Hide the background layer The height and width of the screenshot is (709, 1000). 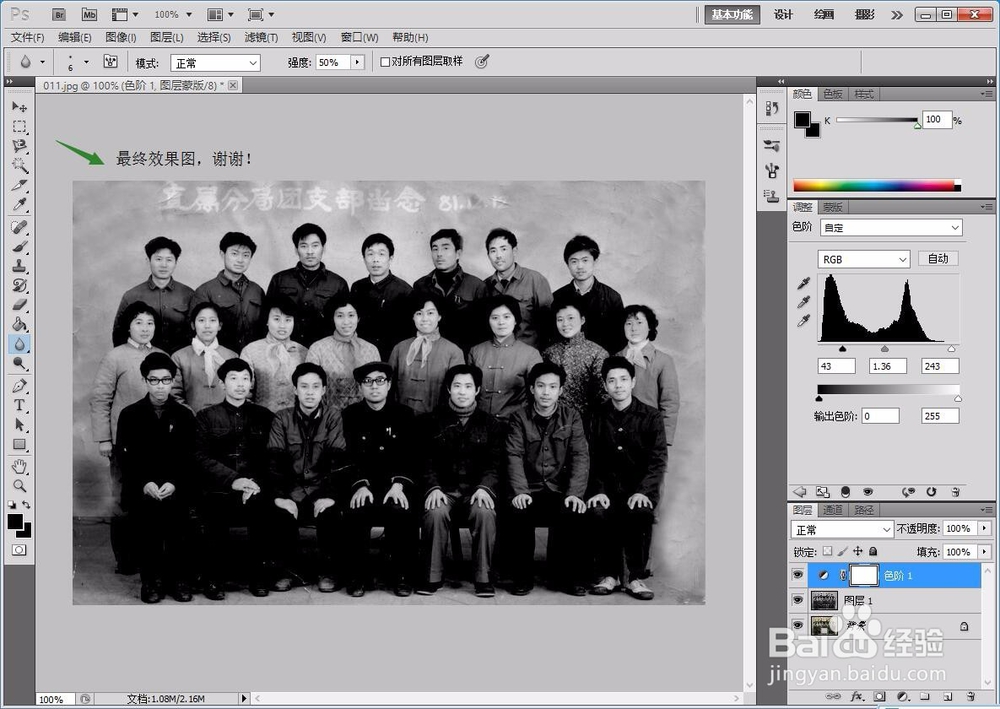(x=797, y=625)
